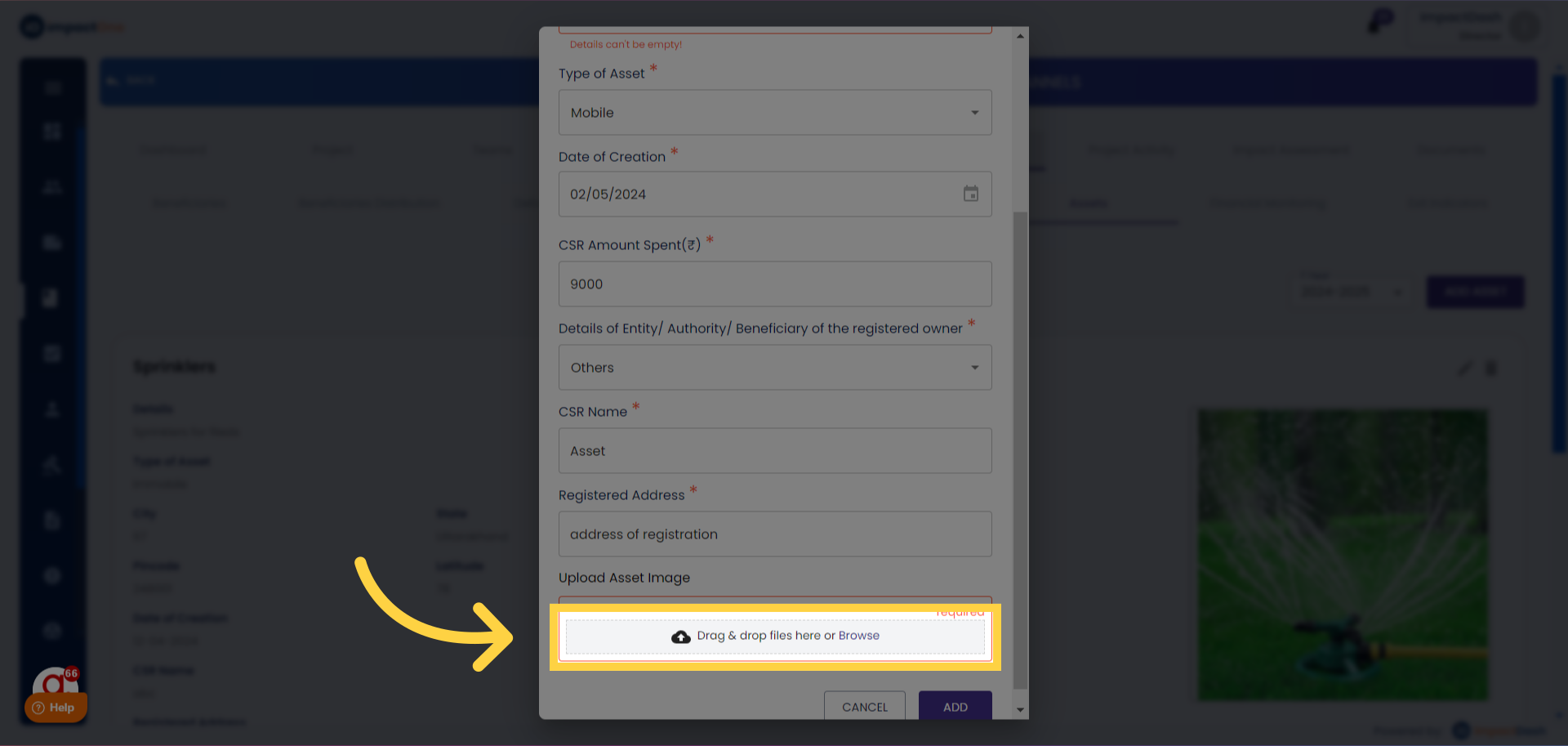Image resolution: width=1568 pixels, height=746 pixels.
Task: Click the dialog's scroll-up arrow
Action: pos(1020,36)
